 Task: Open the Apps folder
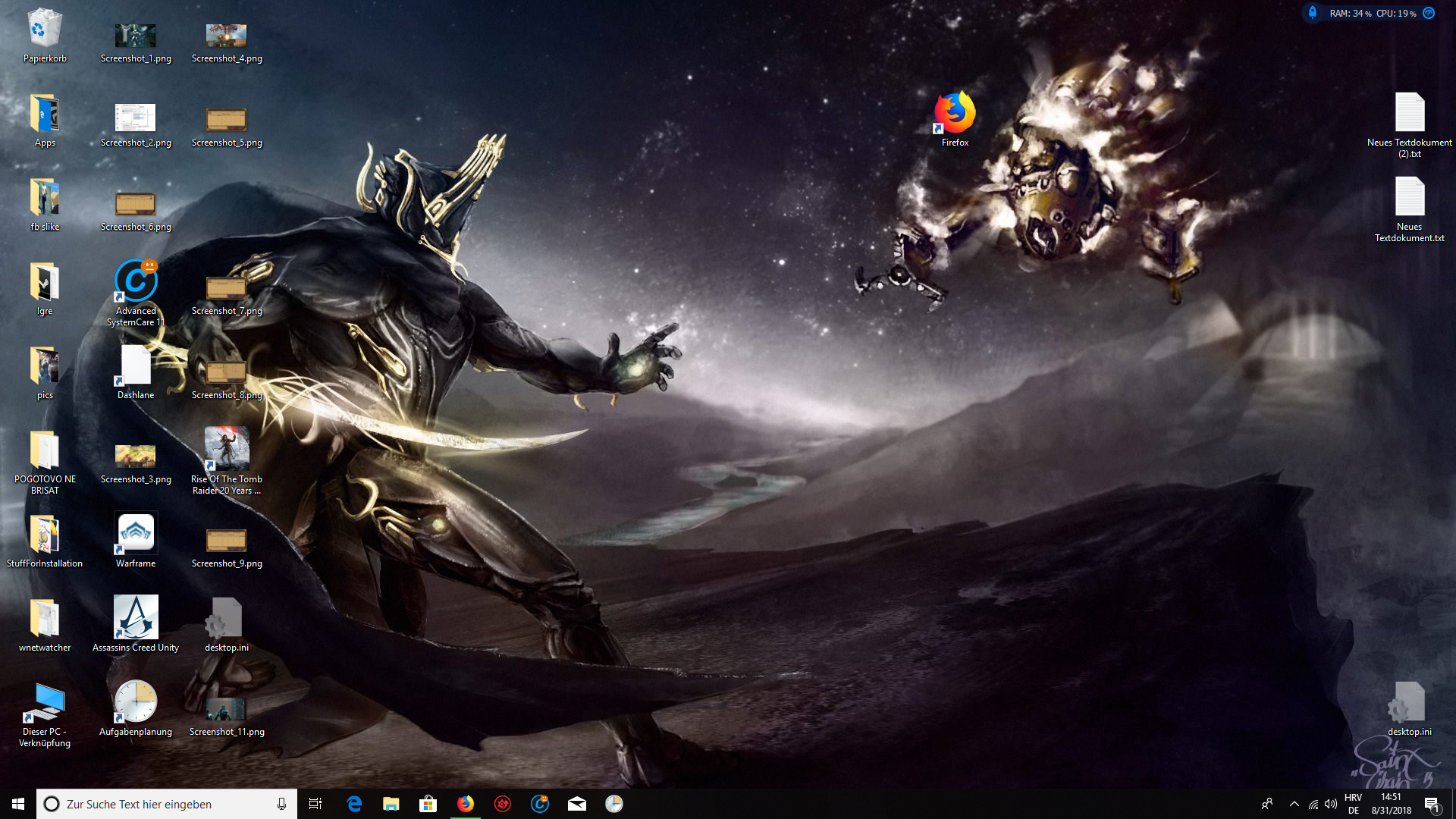point(45,120)
